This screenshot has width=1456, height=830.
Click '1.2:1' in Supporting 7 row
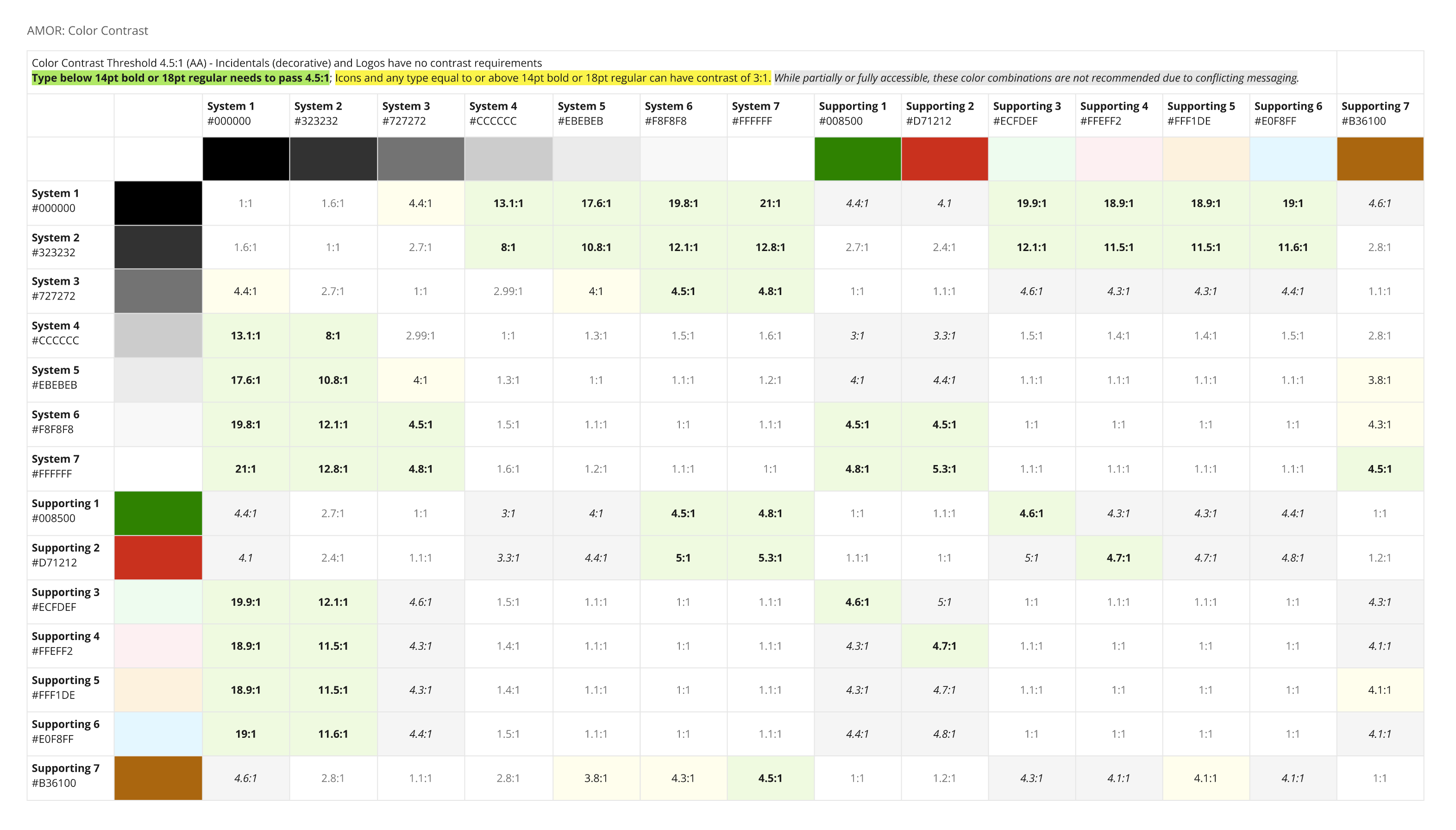point(944,778)
